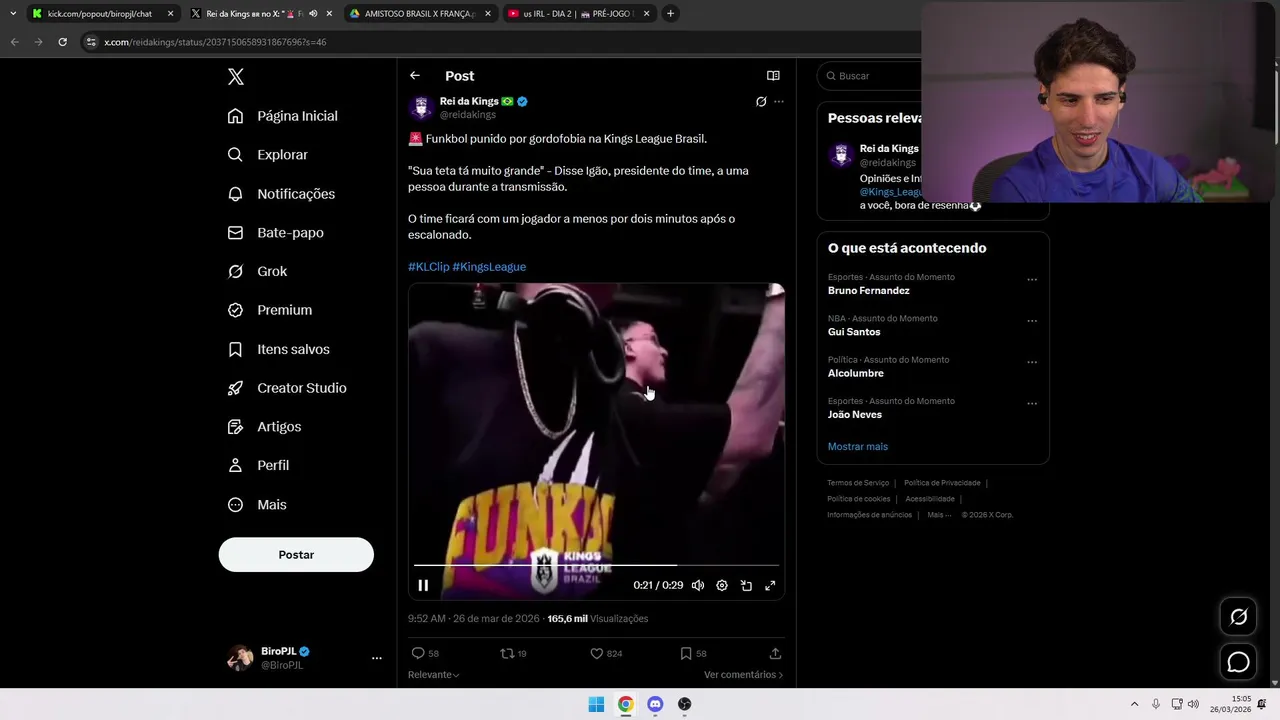Screen dimensions: 1280x720
Task: Open the #KLClip hashtag
Action: pyautogui.click(x=429, y=267)
